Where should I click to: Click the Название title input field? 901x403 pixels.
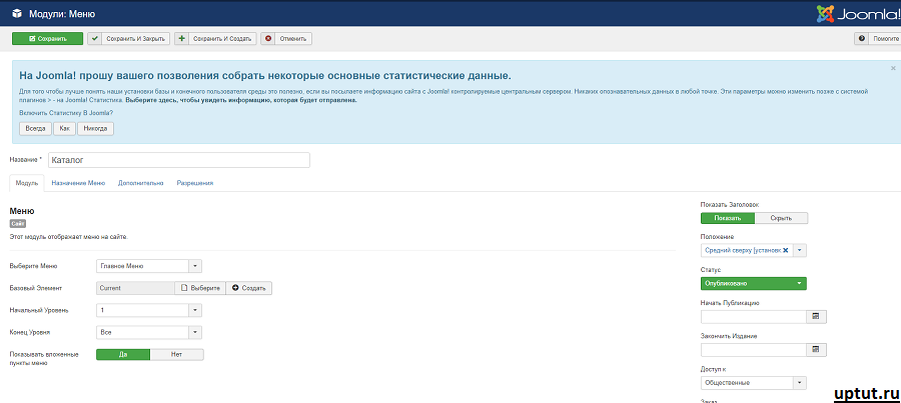(179, 160)
